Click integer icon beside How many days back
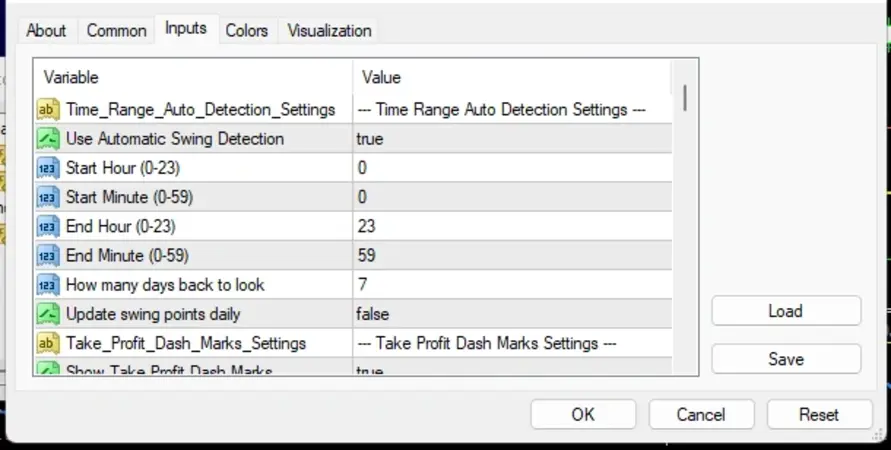Viewport: 891px width, 450px height. pyautogui.click(x=48, y=285)
